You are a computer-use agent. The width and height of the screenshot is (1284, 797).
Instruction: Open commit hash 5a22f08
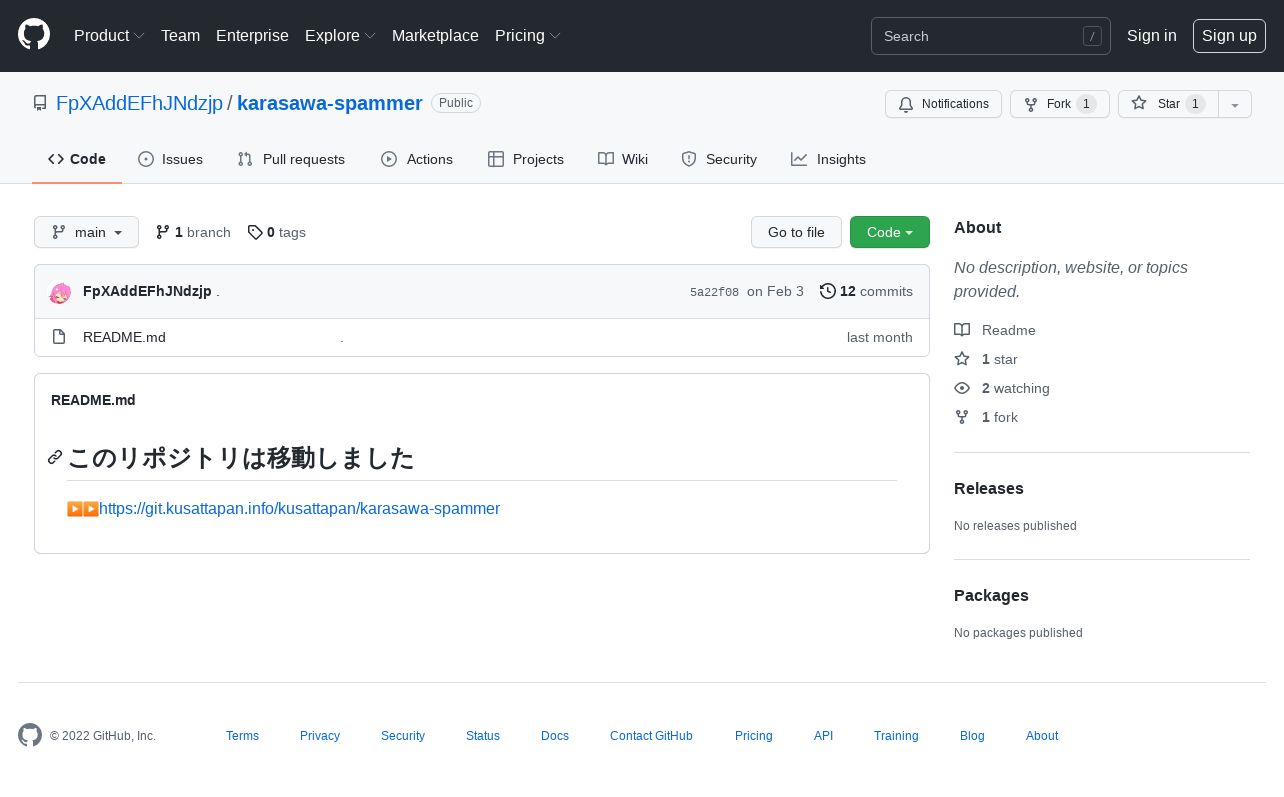coord(714,292)
